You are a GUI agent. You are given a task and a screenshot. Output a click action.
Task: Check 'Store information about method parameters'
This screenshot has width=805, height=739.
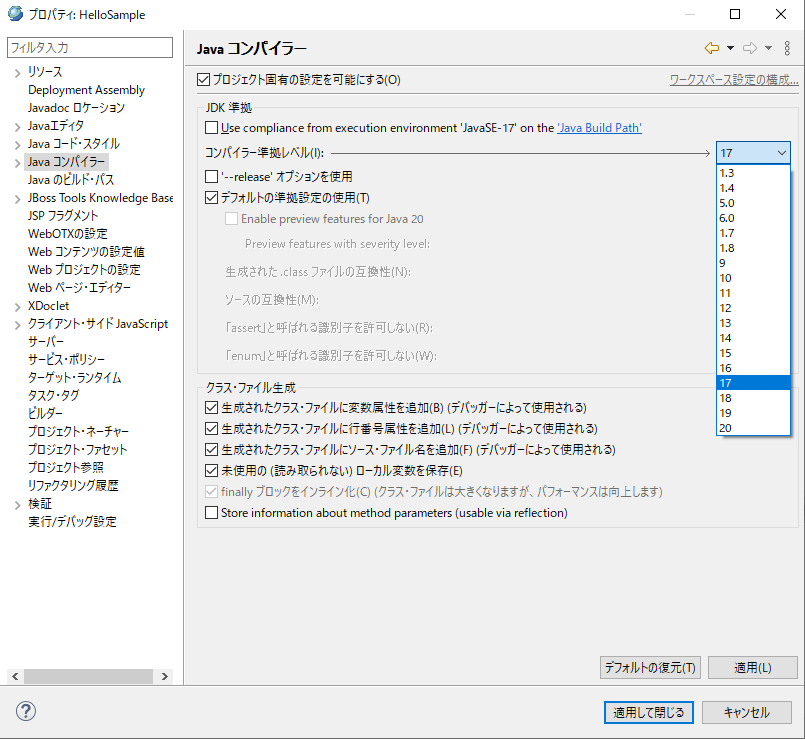[211, 513]
